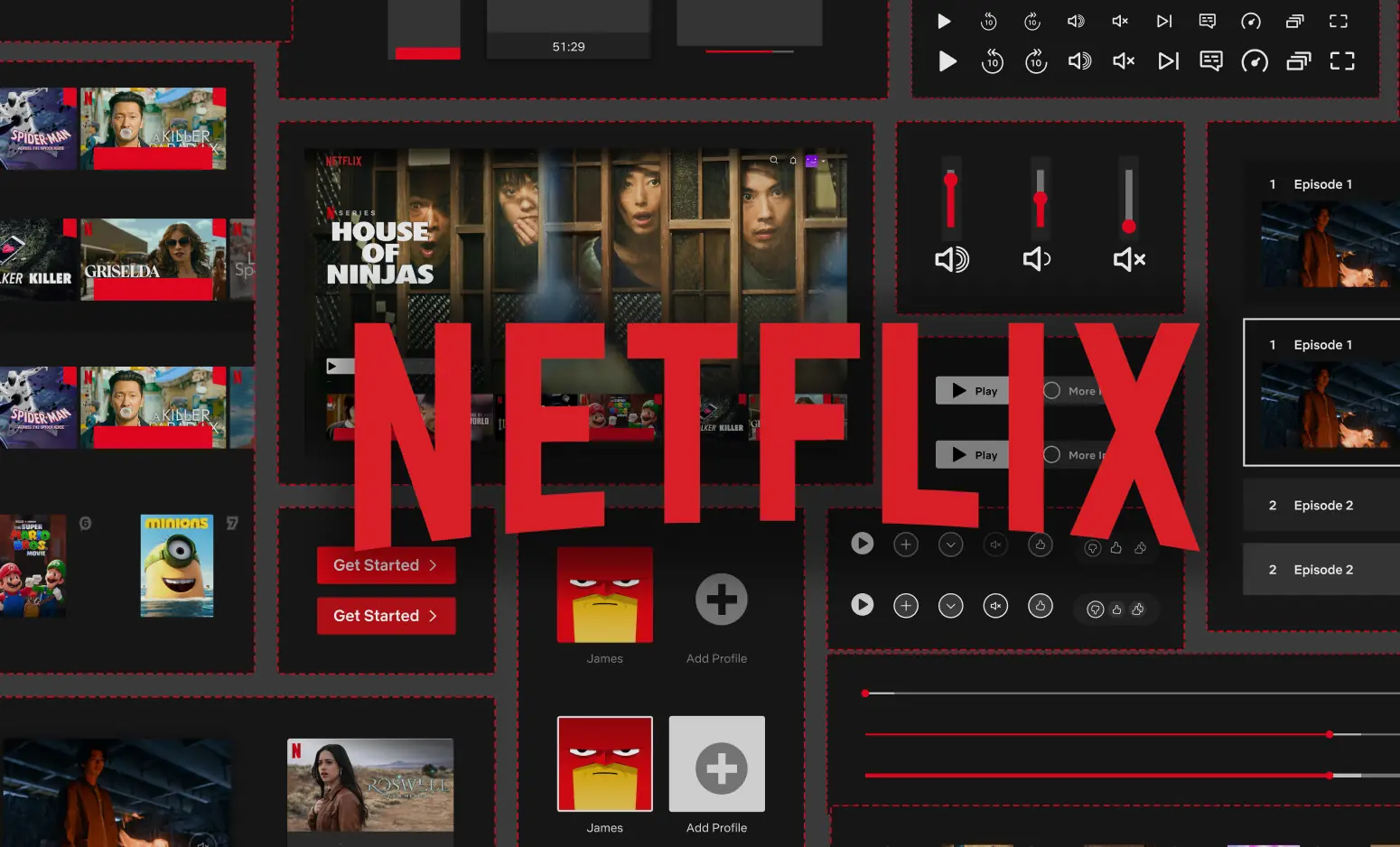
Task: Add to list with the bright plus circle
Action: 906,606
